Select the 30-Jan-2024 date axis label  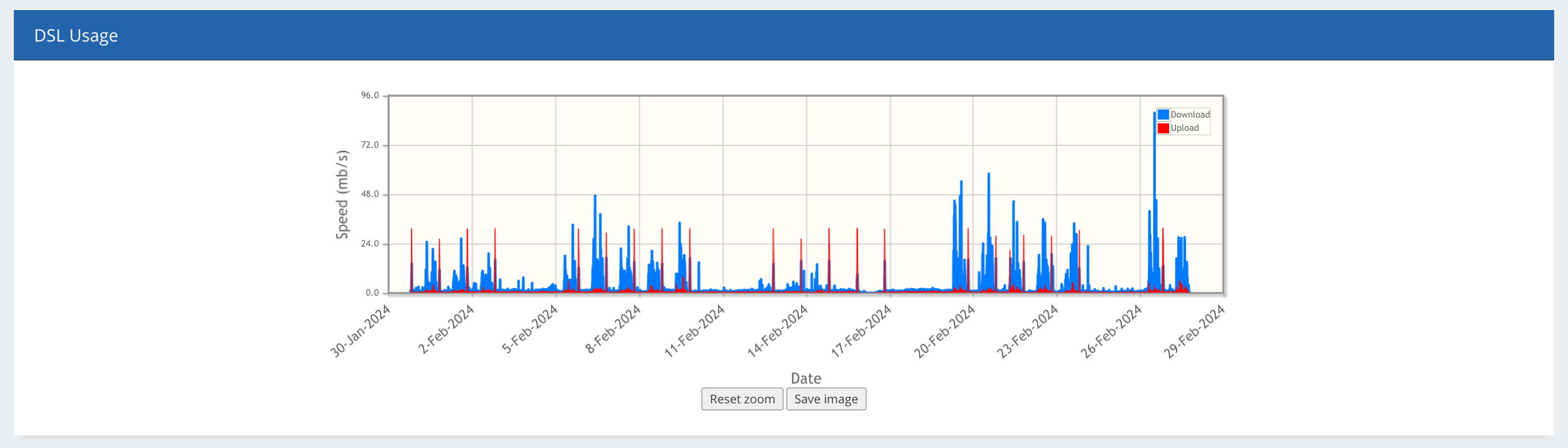pos(361,331)
